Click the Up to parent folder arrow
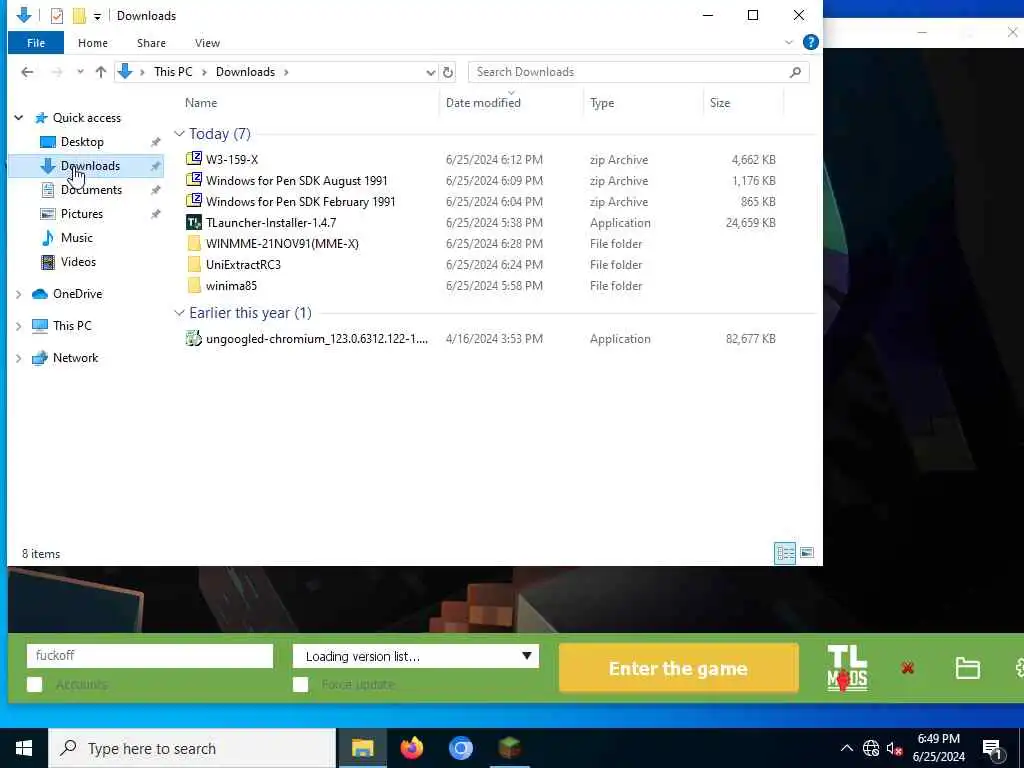The height and width of the screenshot is (768, 1024). 101,72
